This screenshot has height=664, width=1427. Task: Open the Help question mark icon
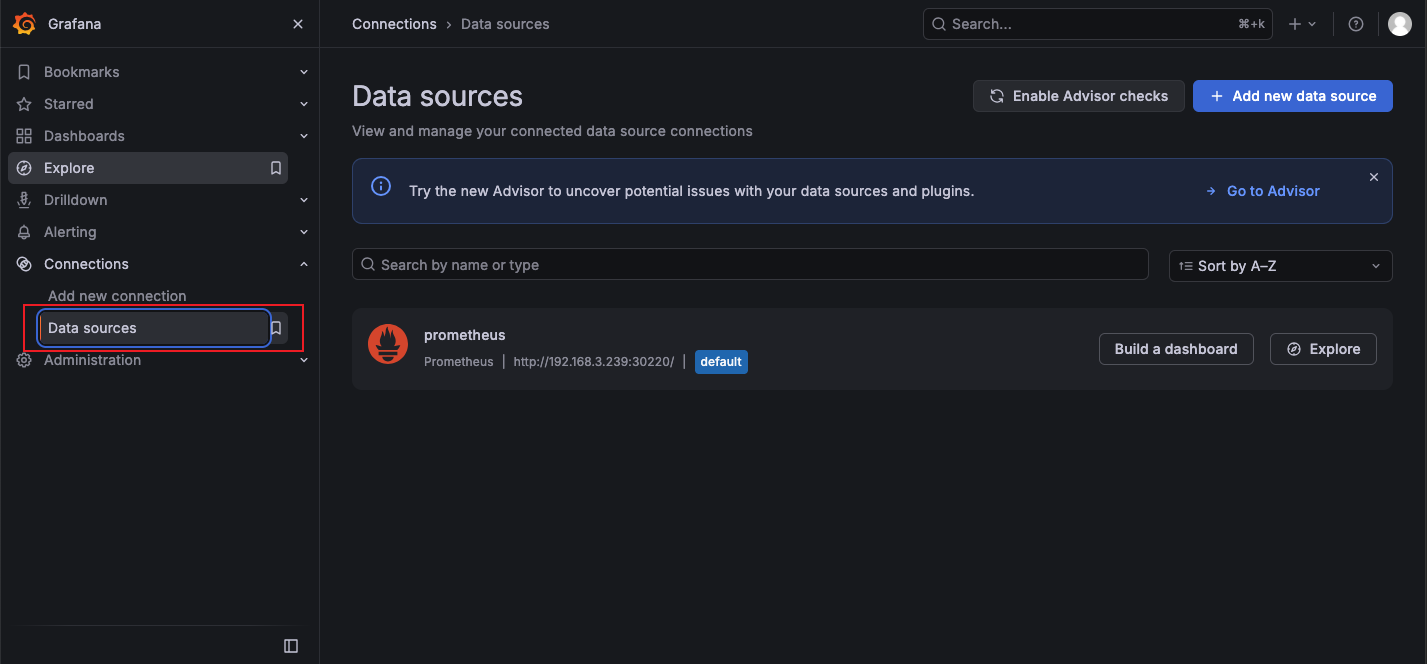tap(1356, 24)
